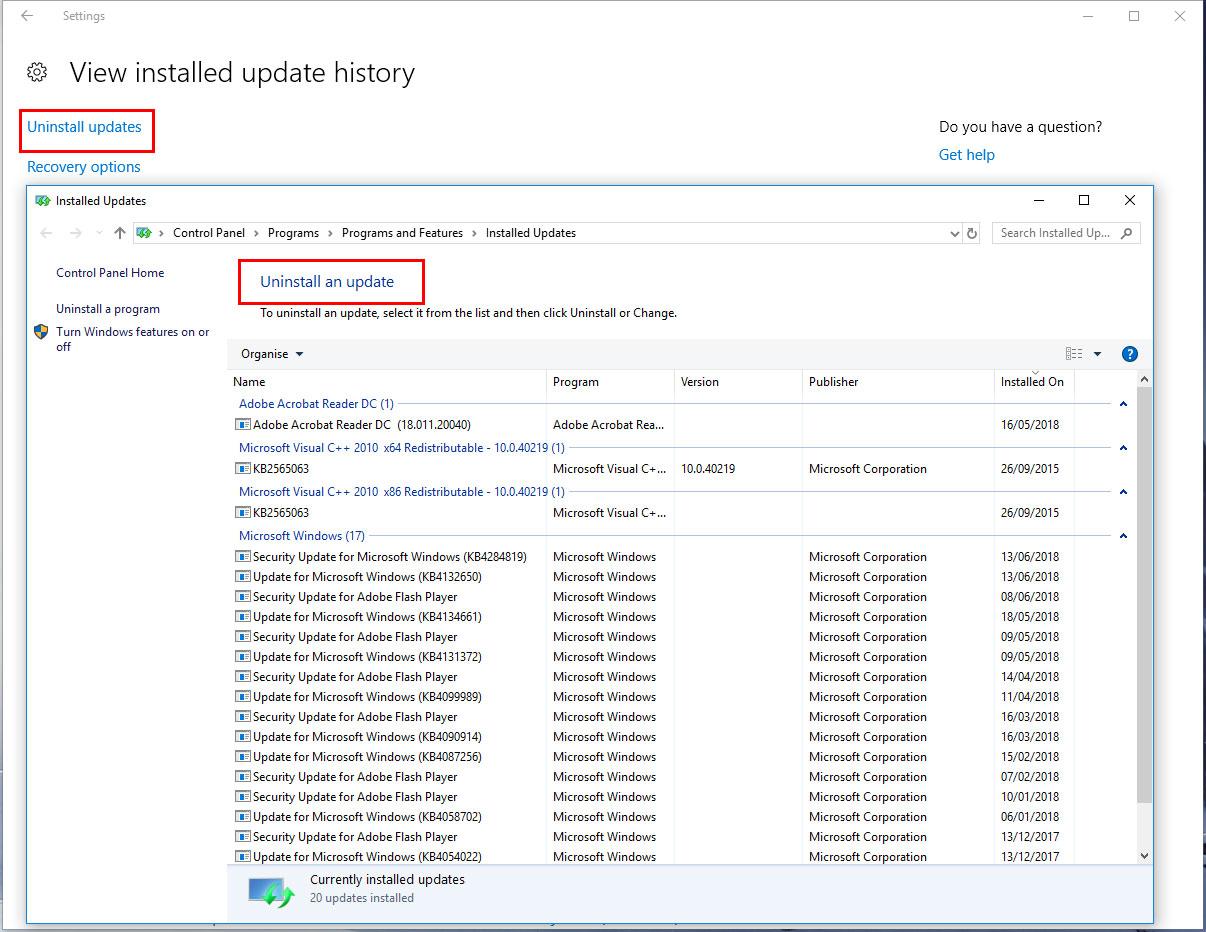Click the scroll down arrow of the updates list

1145,856
